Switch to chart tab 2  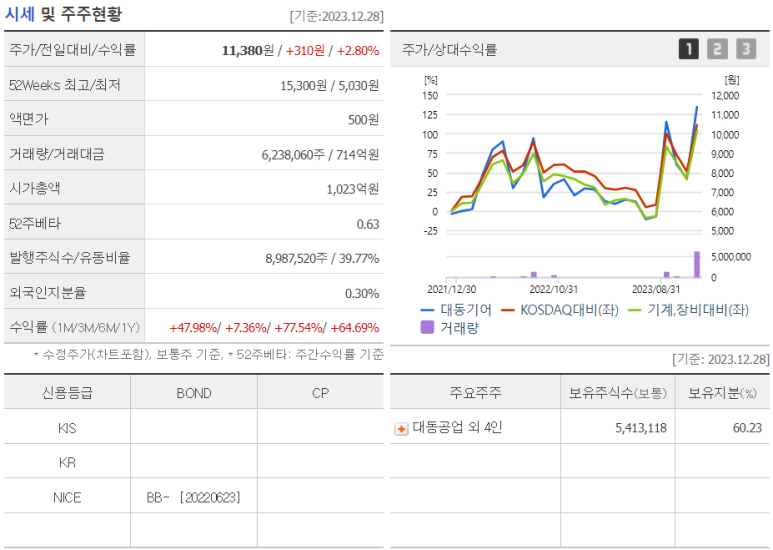pos(717,49)
